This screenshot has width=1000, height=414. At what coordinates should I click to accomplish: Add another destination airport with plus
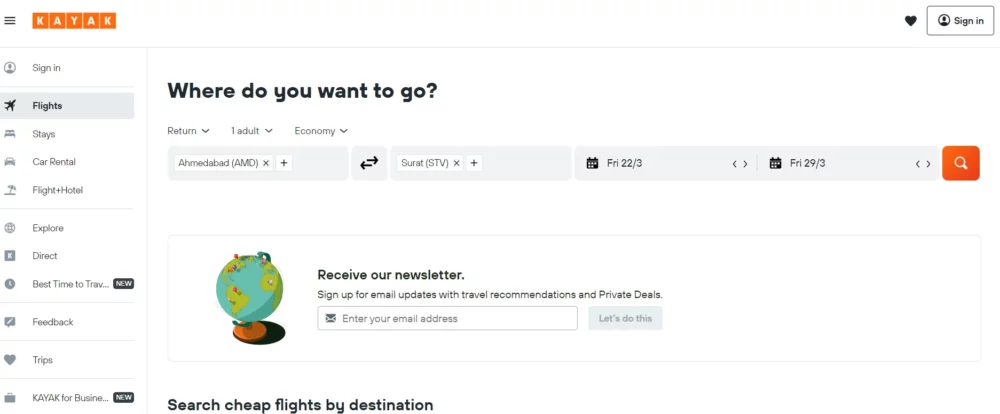click(474, 163)
